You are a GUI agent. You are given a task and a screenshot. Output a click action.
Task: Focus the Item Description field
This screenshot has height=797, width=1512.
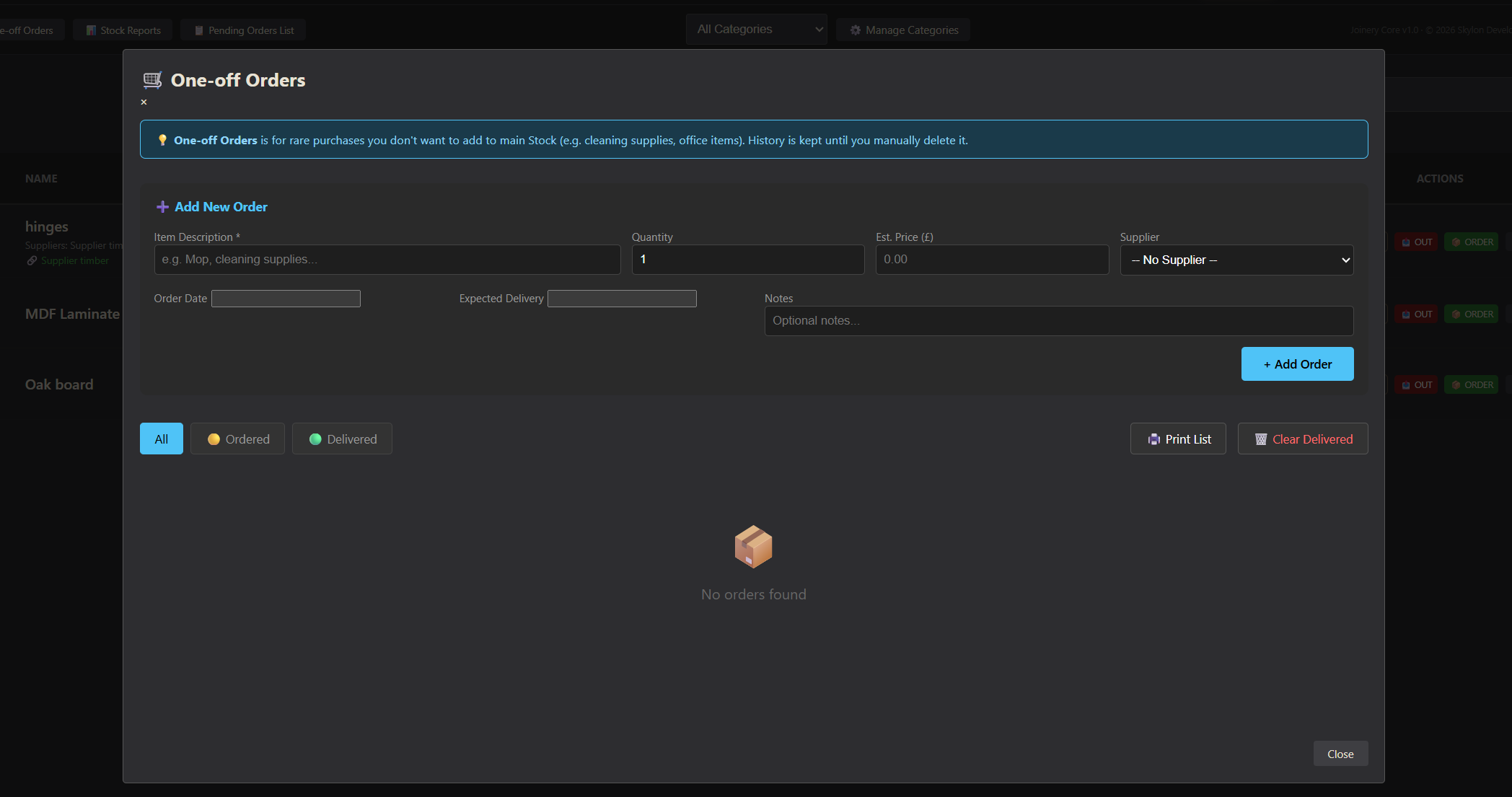387,260
